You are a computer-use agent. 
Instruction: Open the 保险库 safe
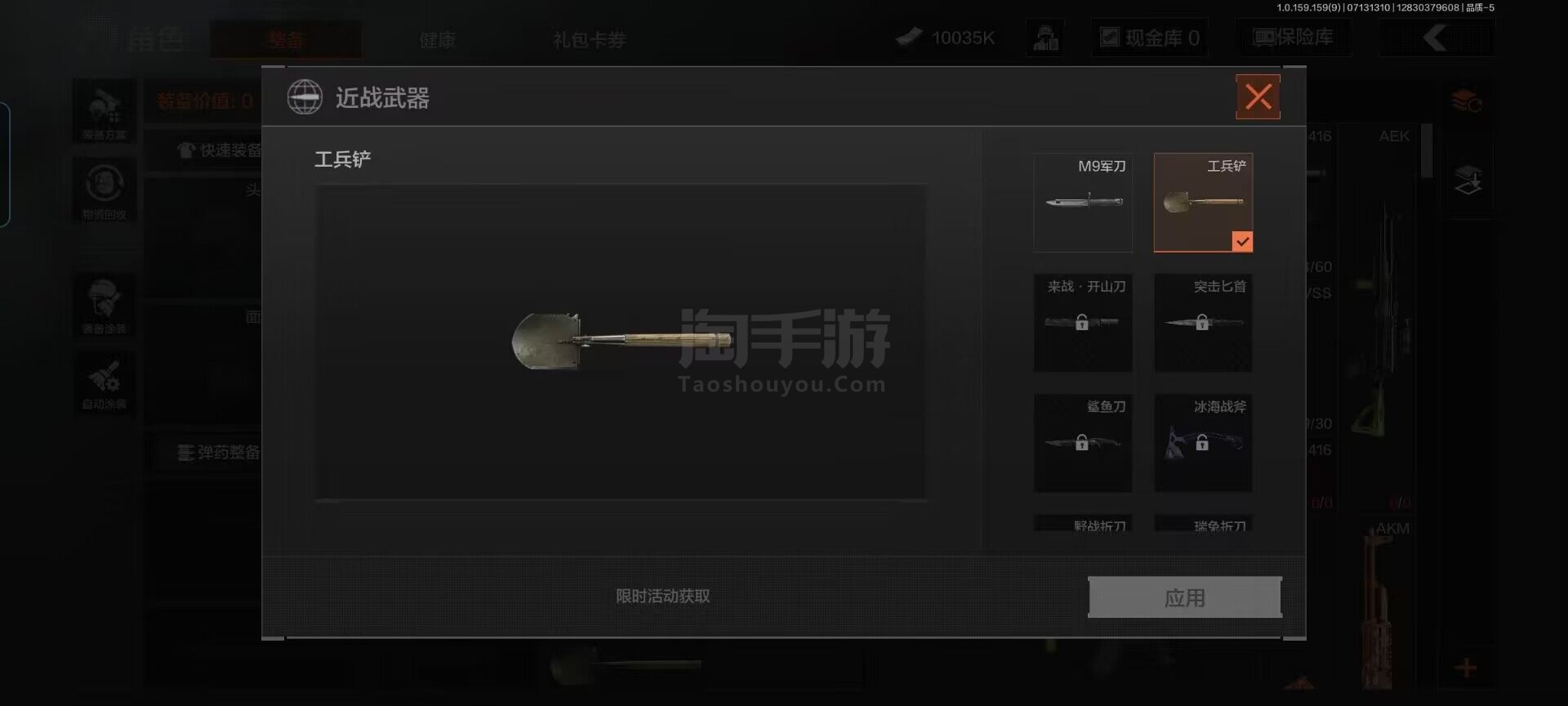point(1293,38)
